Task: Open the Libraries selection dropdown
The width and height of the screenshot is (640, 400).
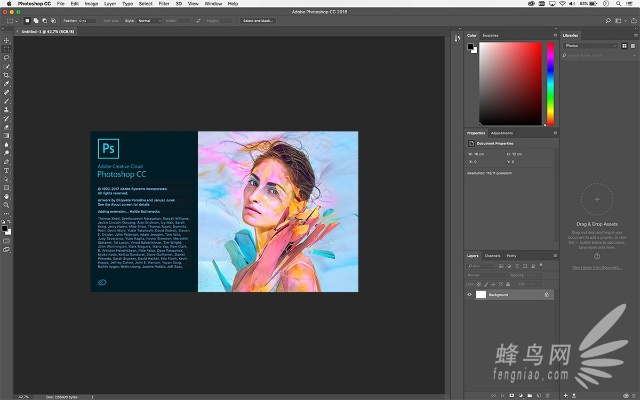Action: coord(591,46)
